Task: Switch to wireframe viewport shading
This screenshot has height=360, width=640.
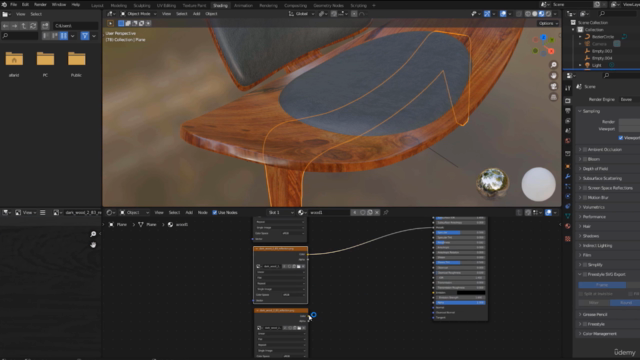Action: 528,14
